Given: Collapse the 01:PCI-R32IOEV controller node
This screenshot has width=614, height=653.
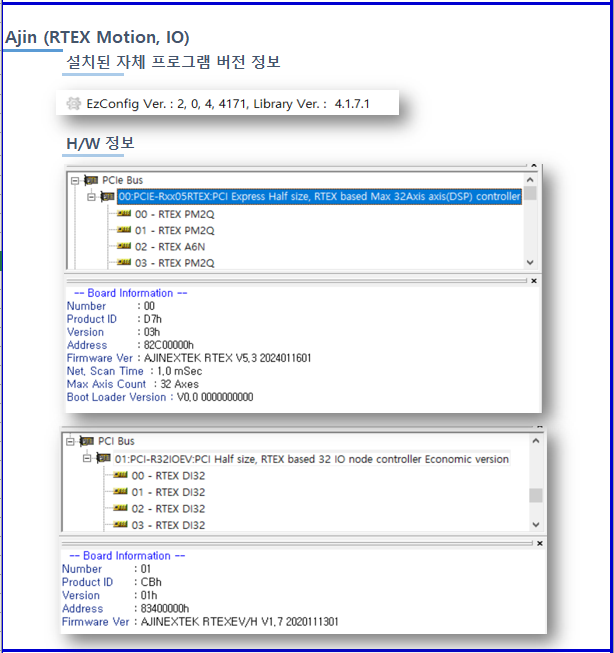Looking at the screenshot, I should 86,459.
